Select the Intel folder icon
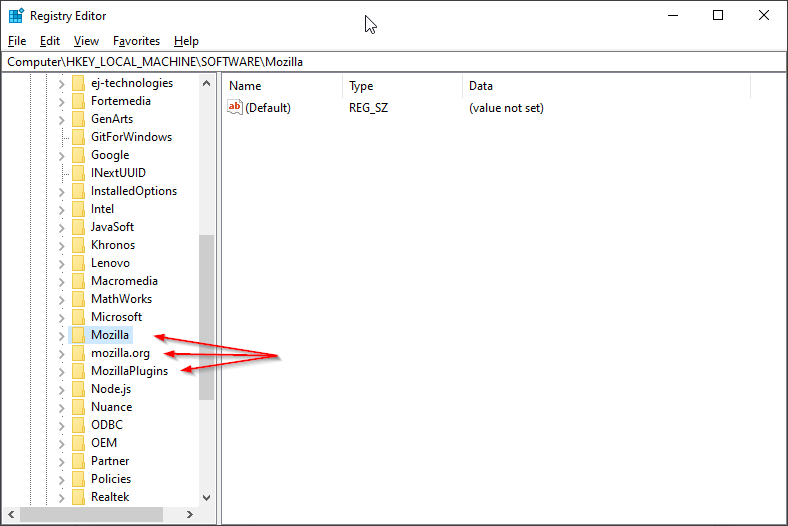The height and width of the screenshot is (526, 788). click(78, 209)
